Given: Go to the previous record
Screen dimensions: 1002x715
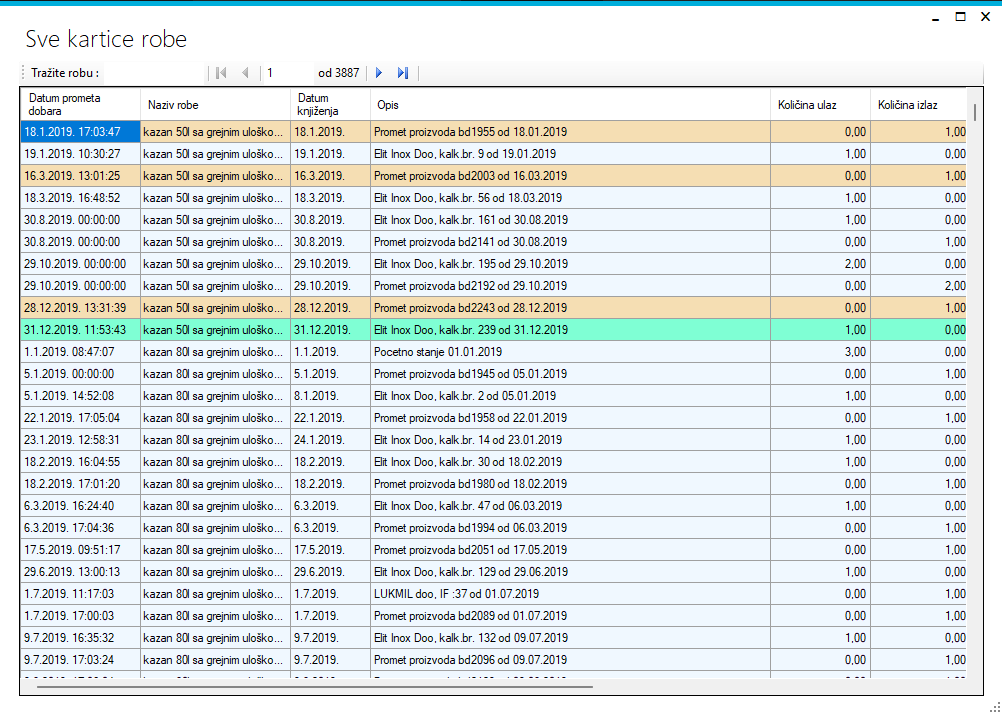Looking at the screenshot, I should [x=245, y=73].
